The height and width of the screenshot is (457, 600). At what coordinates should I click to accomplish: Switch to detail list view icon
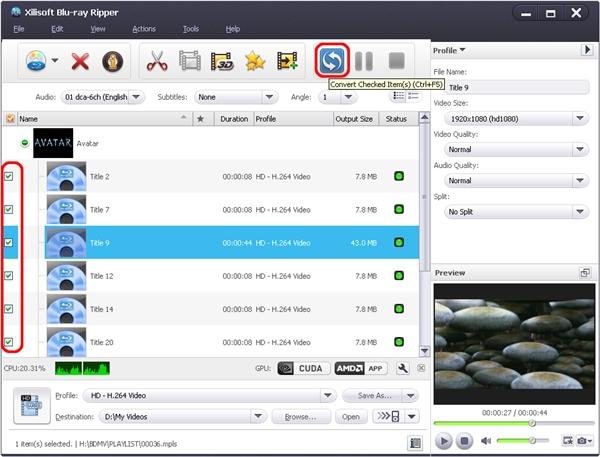point(413,96)
